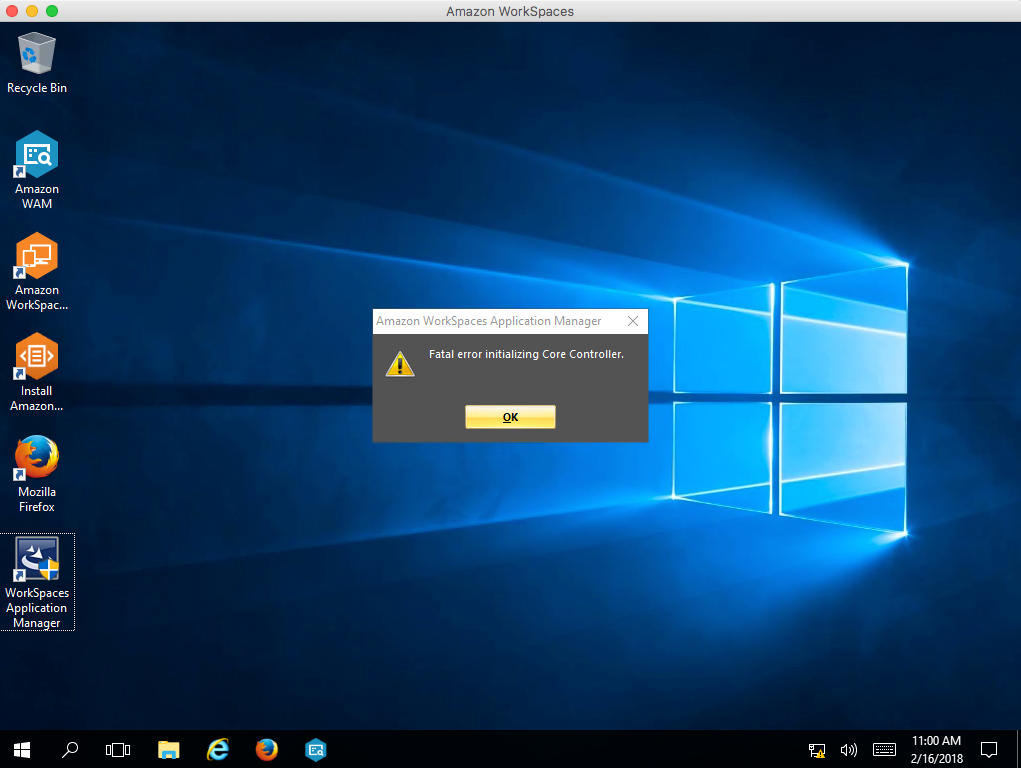Launch Internet Explorer from the taskbar
The width and height of the screenshot is (1021, 768).
[217, 749]
